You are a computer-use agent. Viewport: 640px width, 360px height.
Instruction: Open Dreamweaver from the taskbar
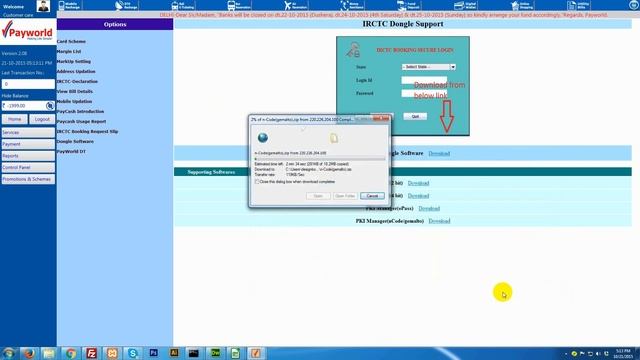215,353
